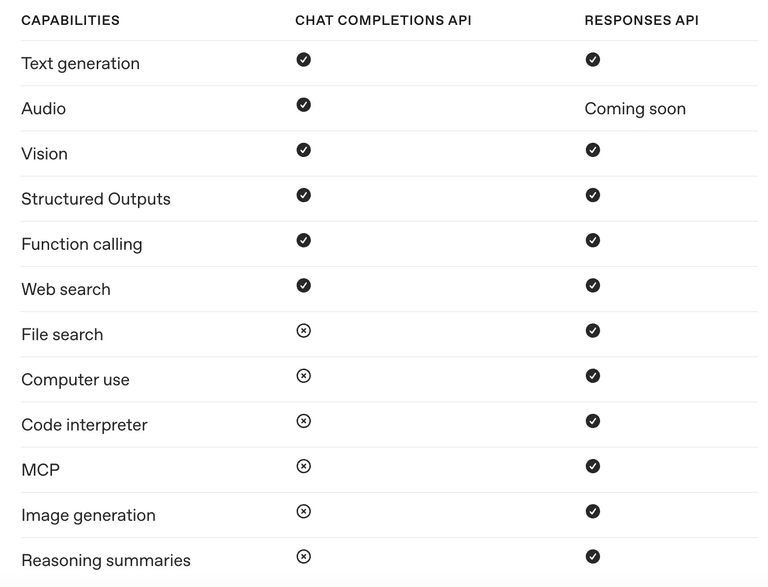Click the Chat Completions API column header
Image resolution: width=768 pixels, height=587 pixels.
[383, 20]
